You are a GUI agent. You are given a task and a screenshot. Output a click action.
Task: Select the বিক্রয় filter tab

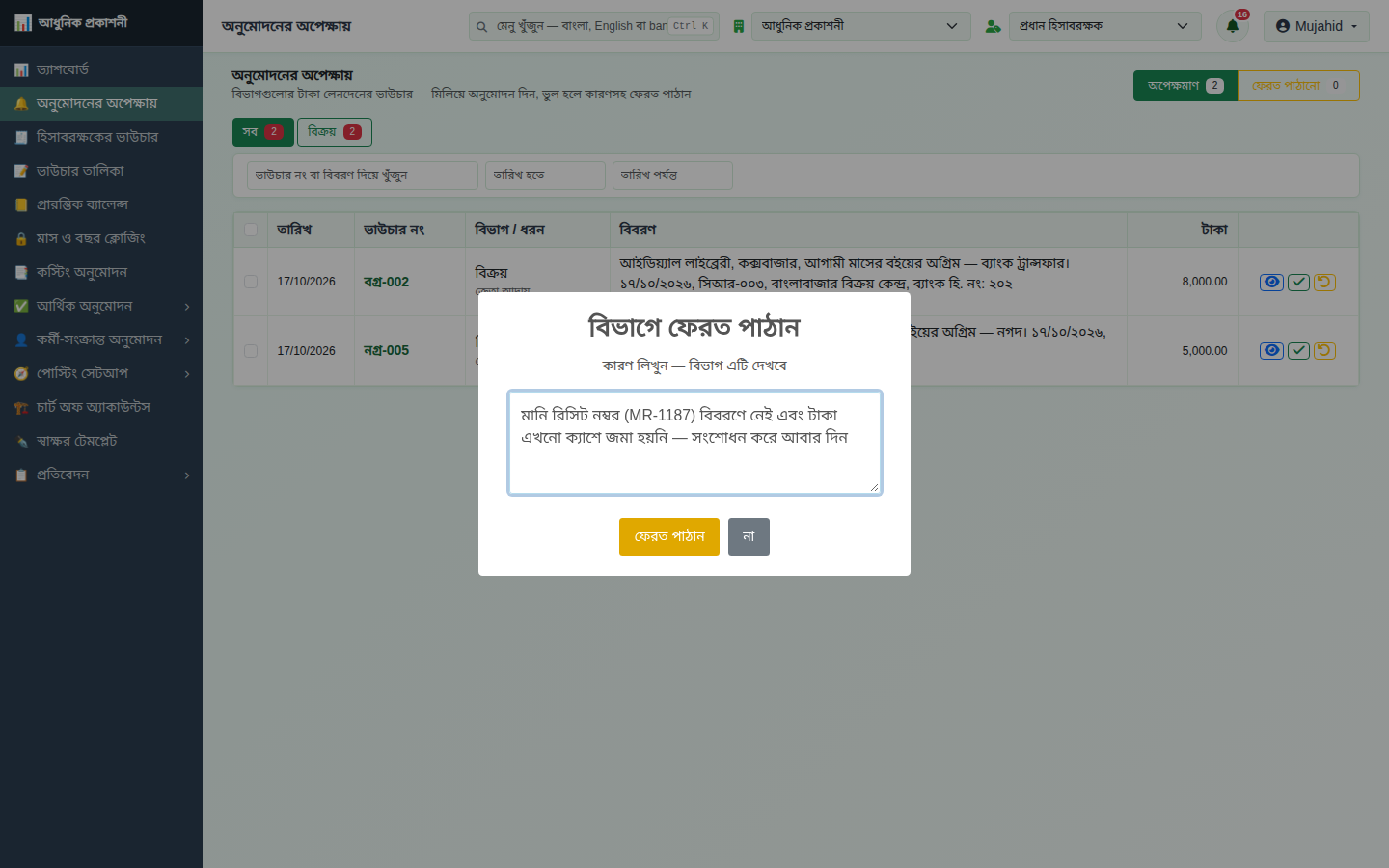[x=334, y=132]
